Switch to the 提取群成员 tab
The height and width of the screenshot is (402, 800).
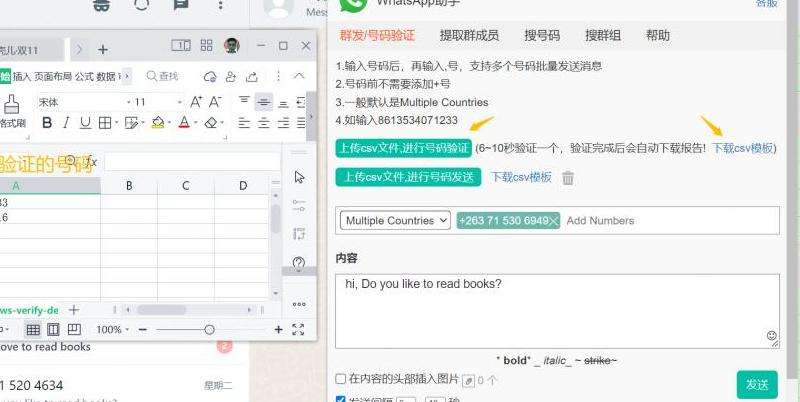point(469,35)
